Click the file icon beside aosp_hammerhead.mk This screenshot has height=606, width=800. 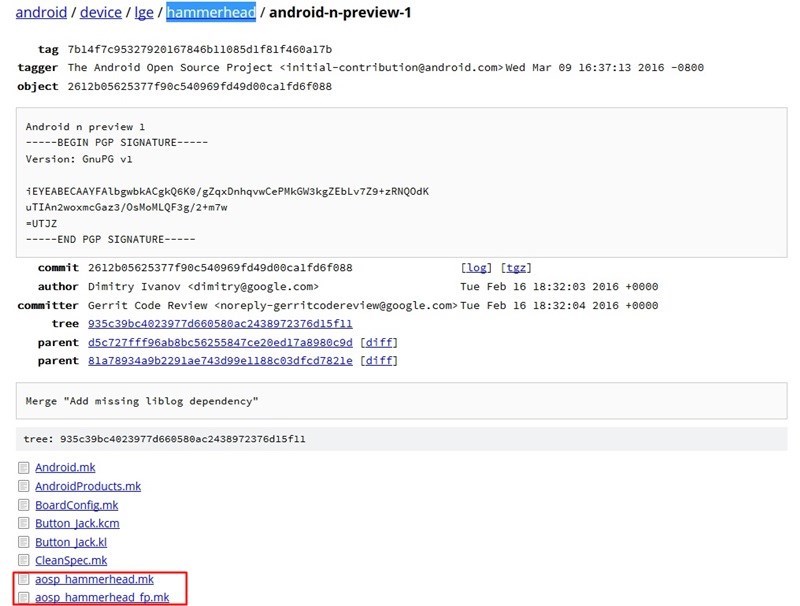(23, 579)
